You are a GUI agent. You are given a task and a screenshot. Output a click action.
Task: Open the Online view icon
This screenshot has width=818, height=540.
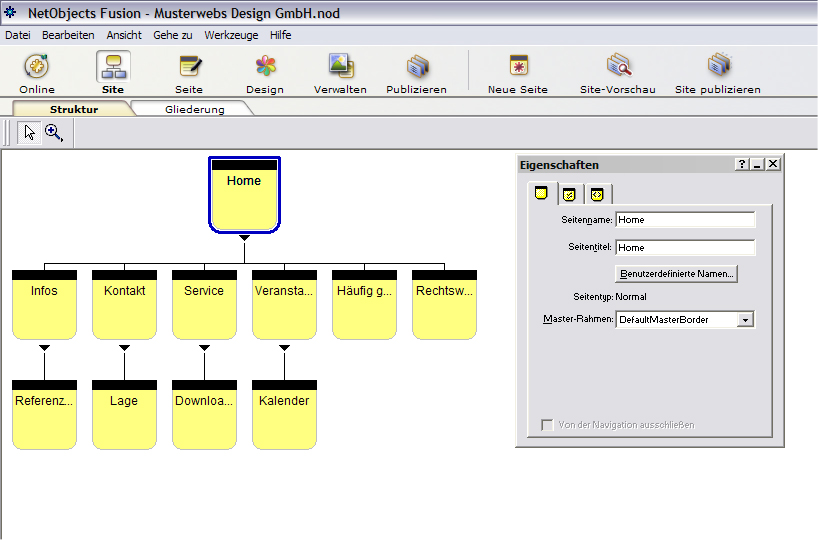37,68
